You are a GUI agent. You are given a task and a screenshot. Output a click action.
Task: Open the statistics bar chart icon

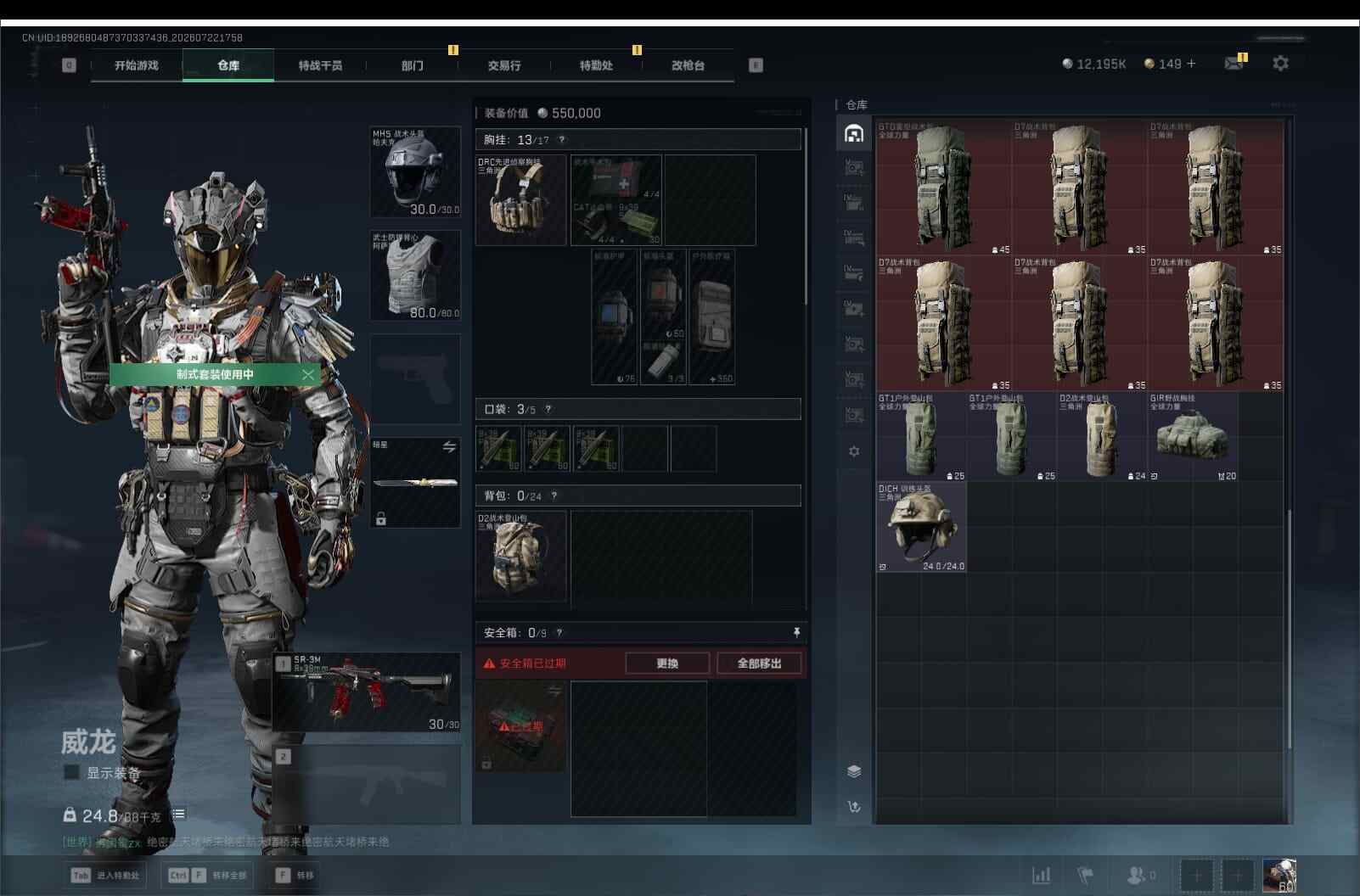pos(1041,875)
